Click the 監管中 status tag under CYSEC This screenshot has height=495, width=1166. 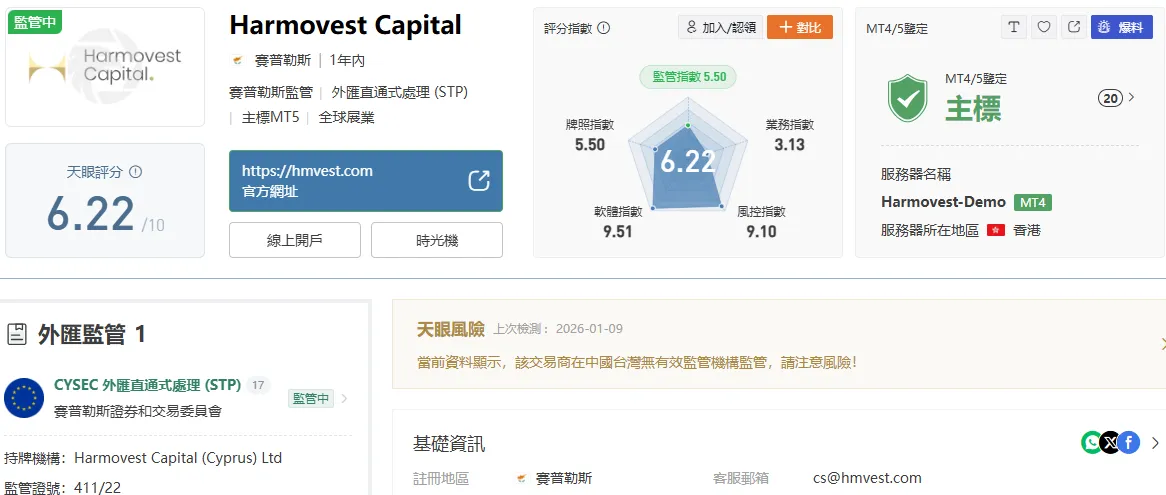tap(311, 398)
